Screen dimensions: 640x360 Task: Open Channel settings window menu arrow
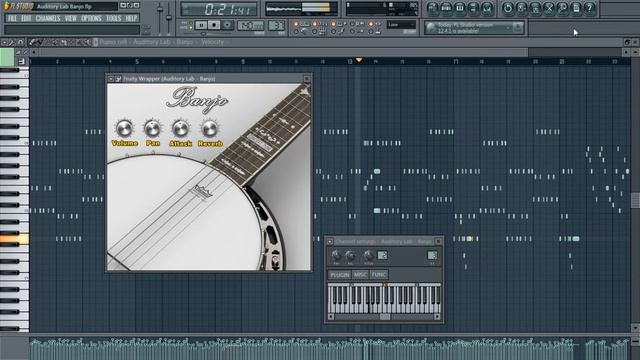(x=330, y=242)
